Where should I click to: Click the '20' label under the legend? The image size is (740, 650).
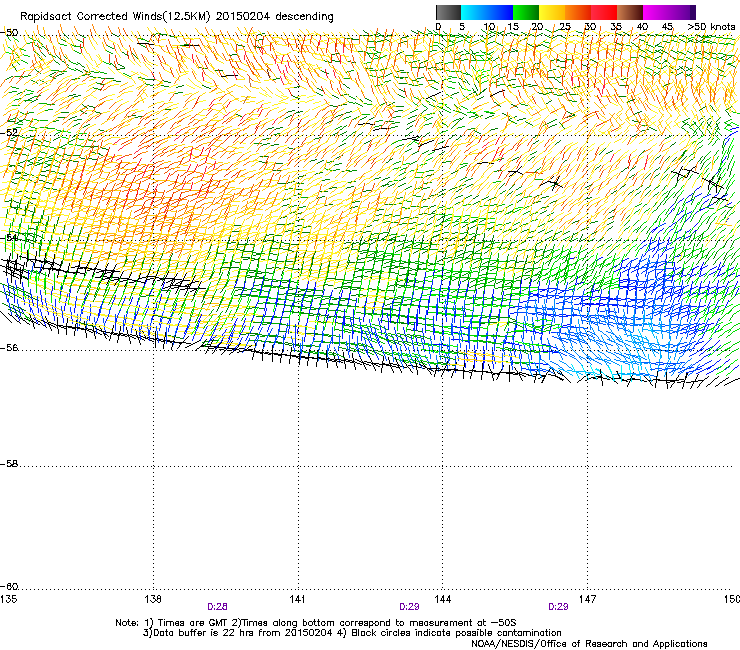[537, 26]
